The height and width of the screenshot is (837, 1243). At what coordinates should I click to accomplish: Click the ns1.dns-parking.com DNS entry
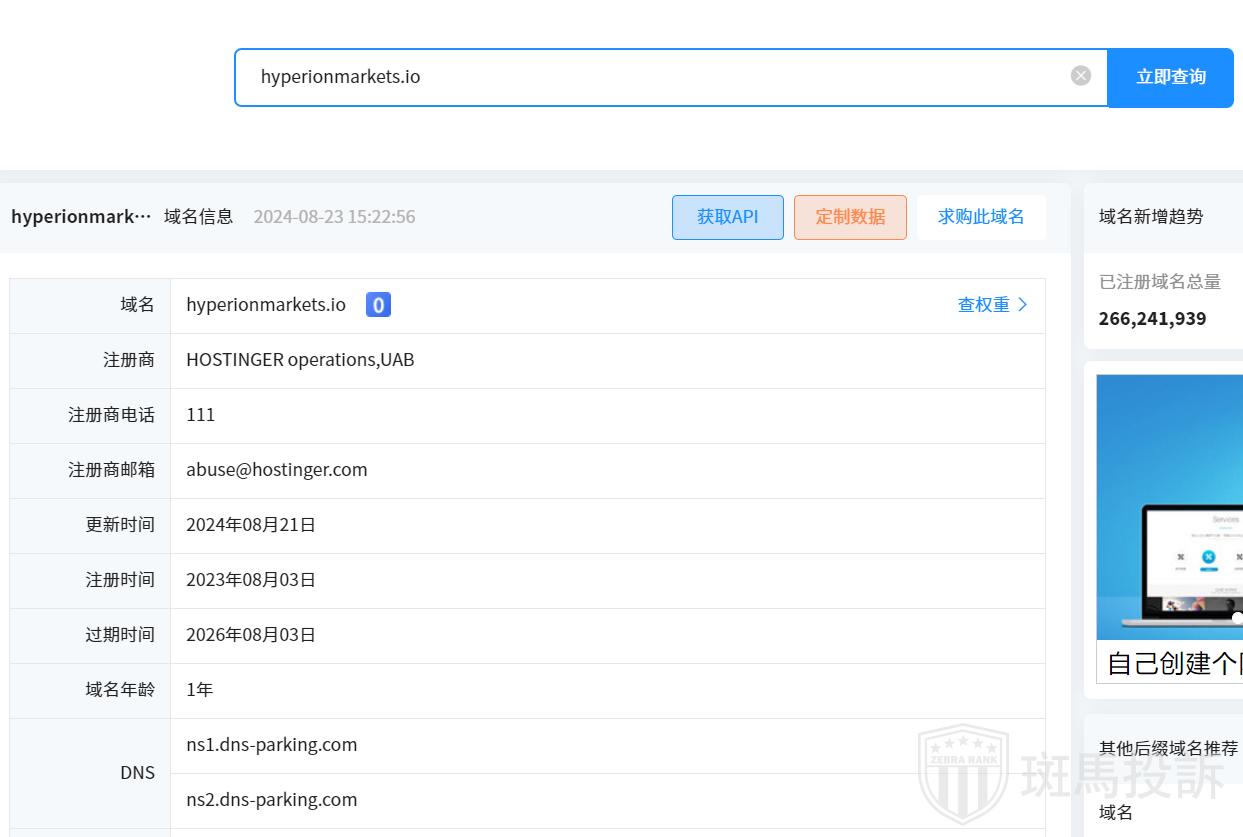[x=272, y=745]
